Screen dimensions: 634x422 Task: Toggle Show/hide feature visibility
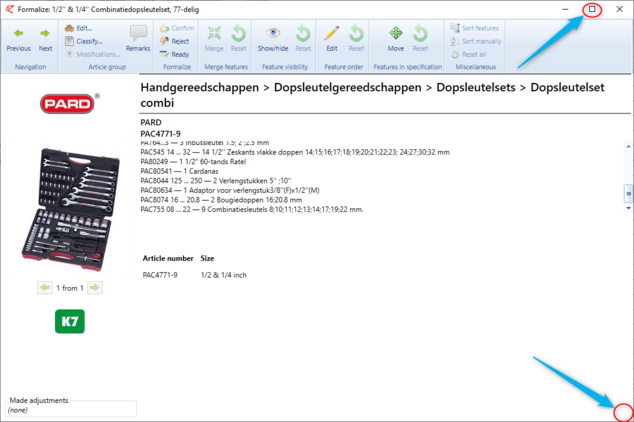click(x=273, y=39)
